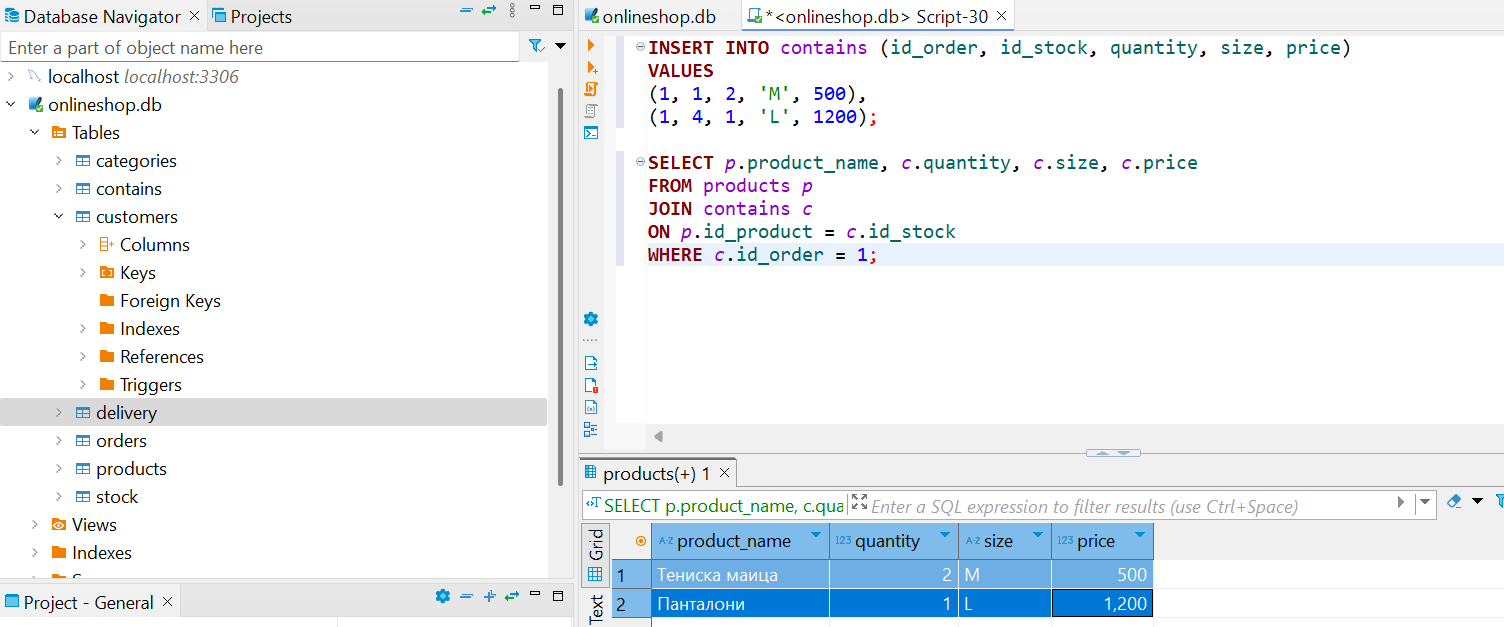The width and height of the screenshot is (1504, 627).
Task: Click Execute SQL script icon
Action: tap(591, 89)
